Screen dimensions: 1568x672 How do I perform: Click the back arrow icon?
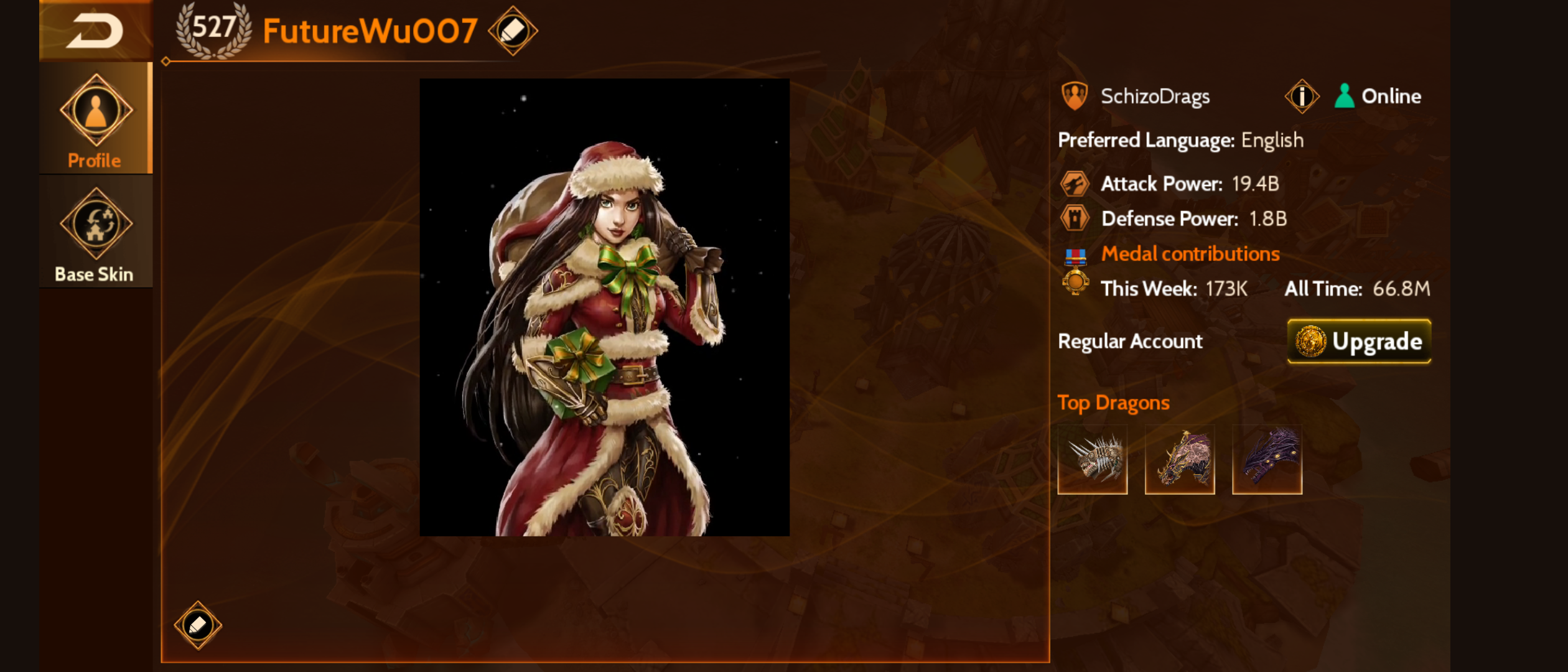(95, 30)
